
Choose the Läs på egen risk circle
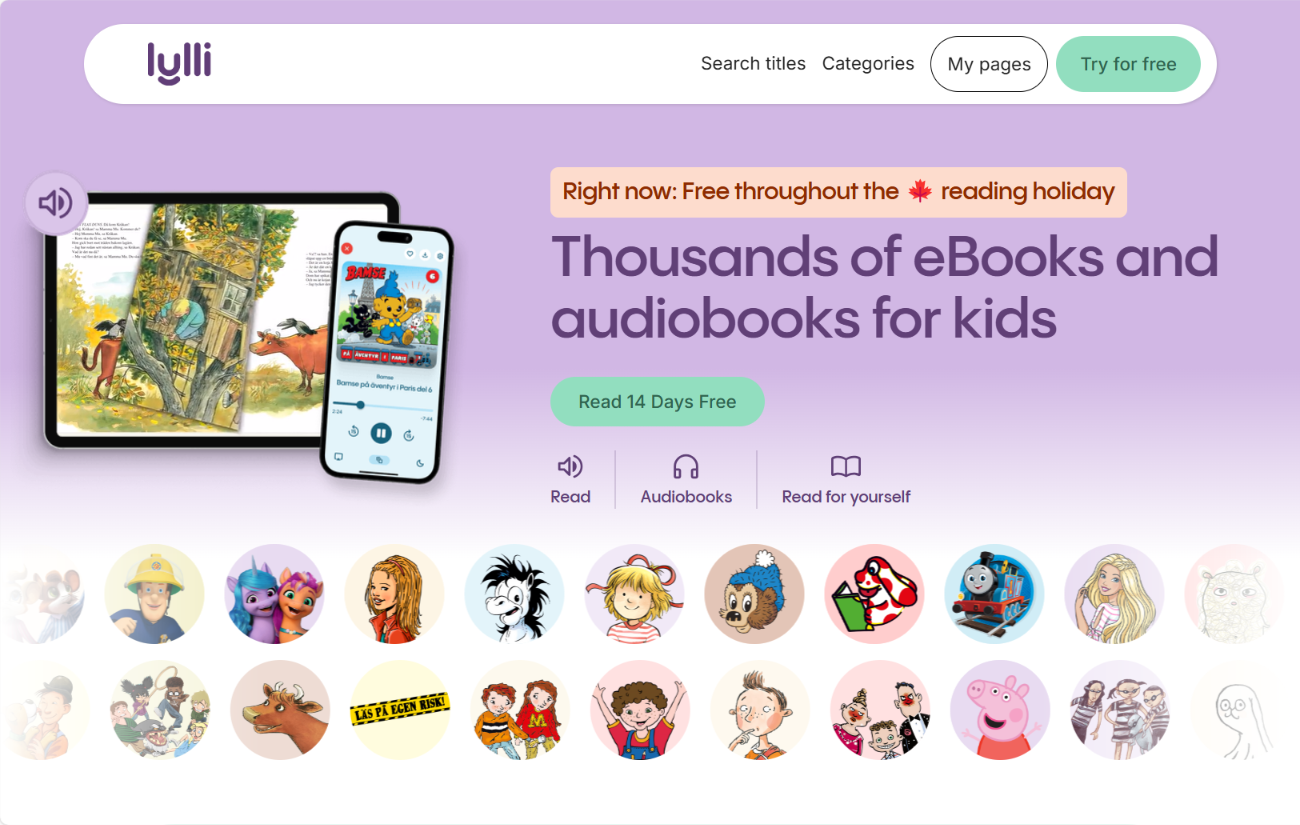(400, 710)
